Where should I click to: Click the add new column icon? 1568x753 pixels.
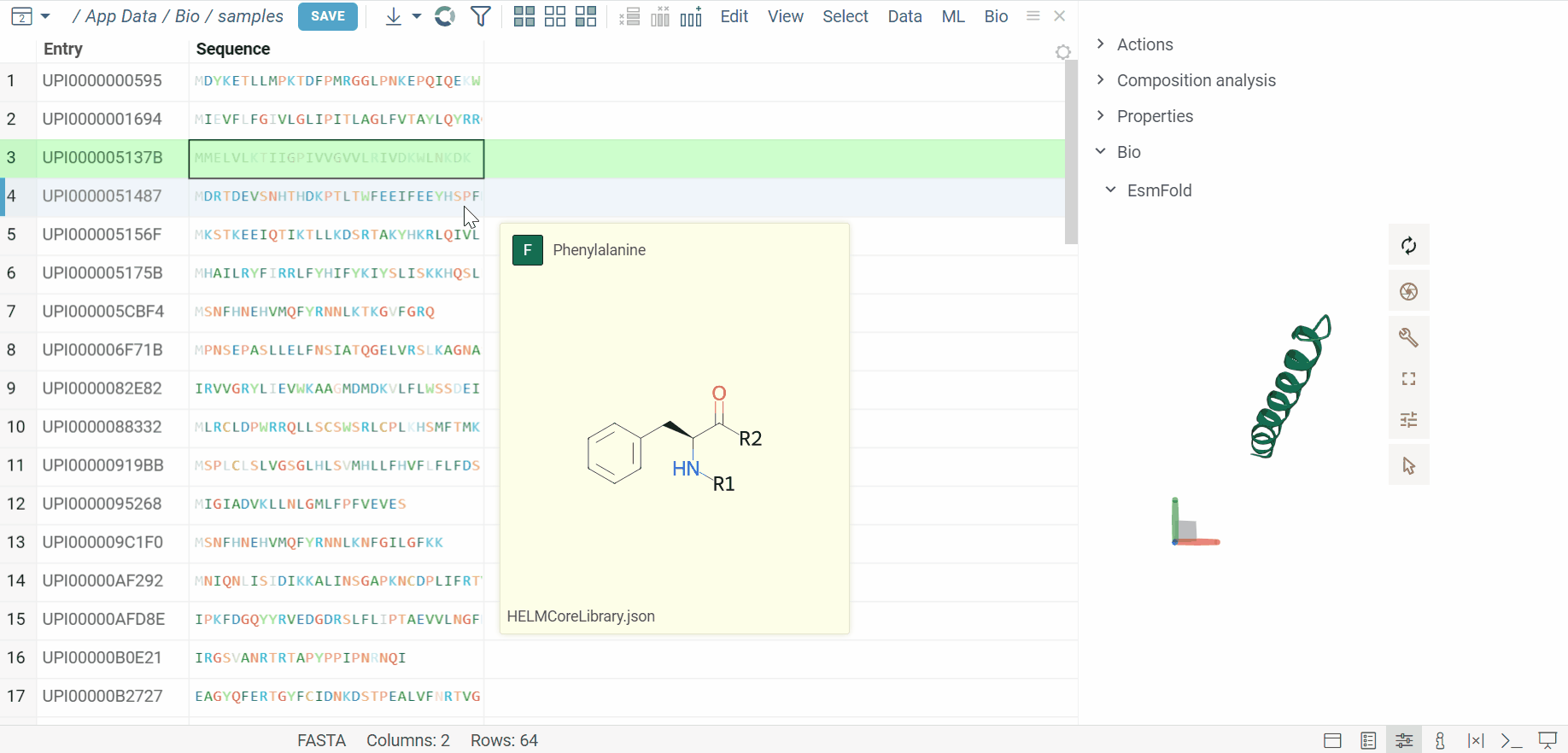[x=691, y=16]
